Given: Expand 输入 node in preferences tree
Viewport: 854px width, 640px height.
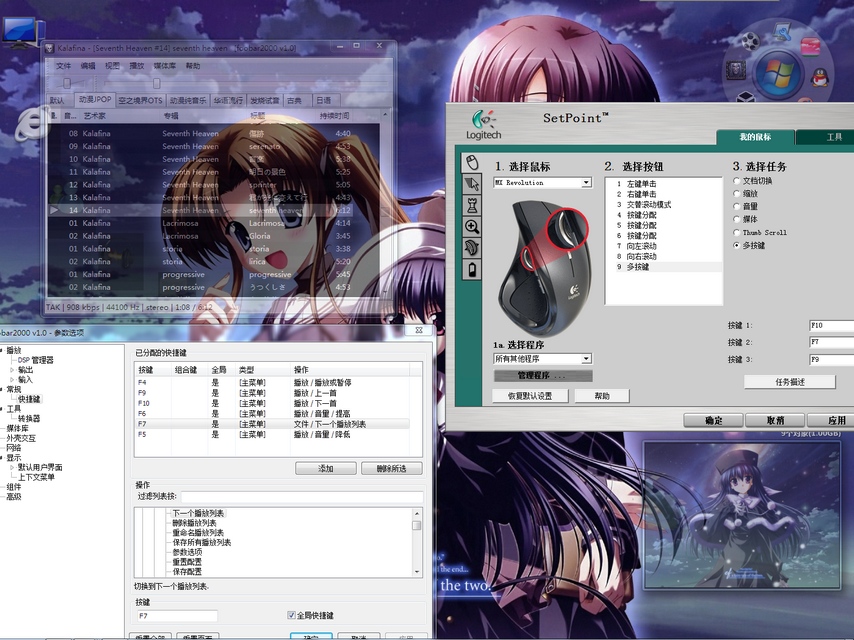Looking at the screenshot, I should [x=12, y=380].
